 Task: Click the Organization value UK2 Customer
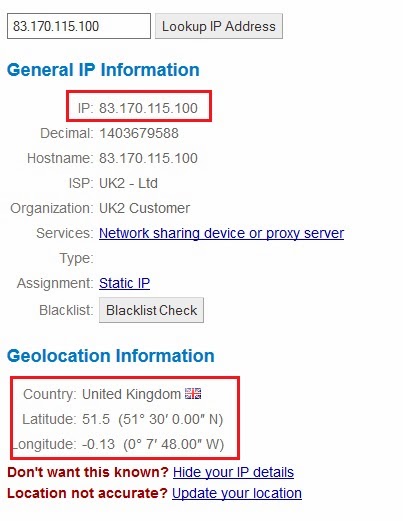145,208
